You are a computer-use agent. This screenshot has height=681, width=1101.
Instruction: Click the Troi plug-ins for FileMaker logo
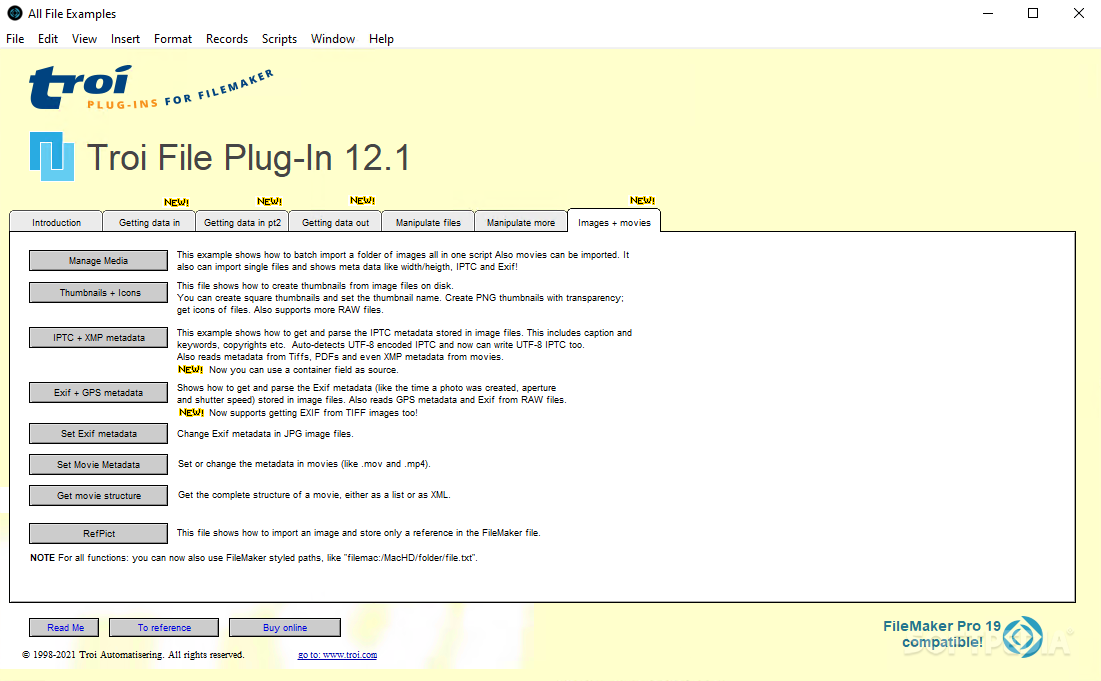point(151,87)
